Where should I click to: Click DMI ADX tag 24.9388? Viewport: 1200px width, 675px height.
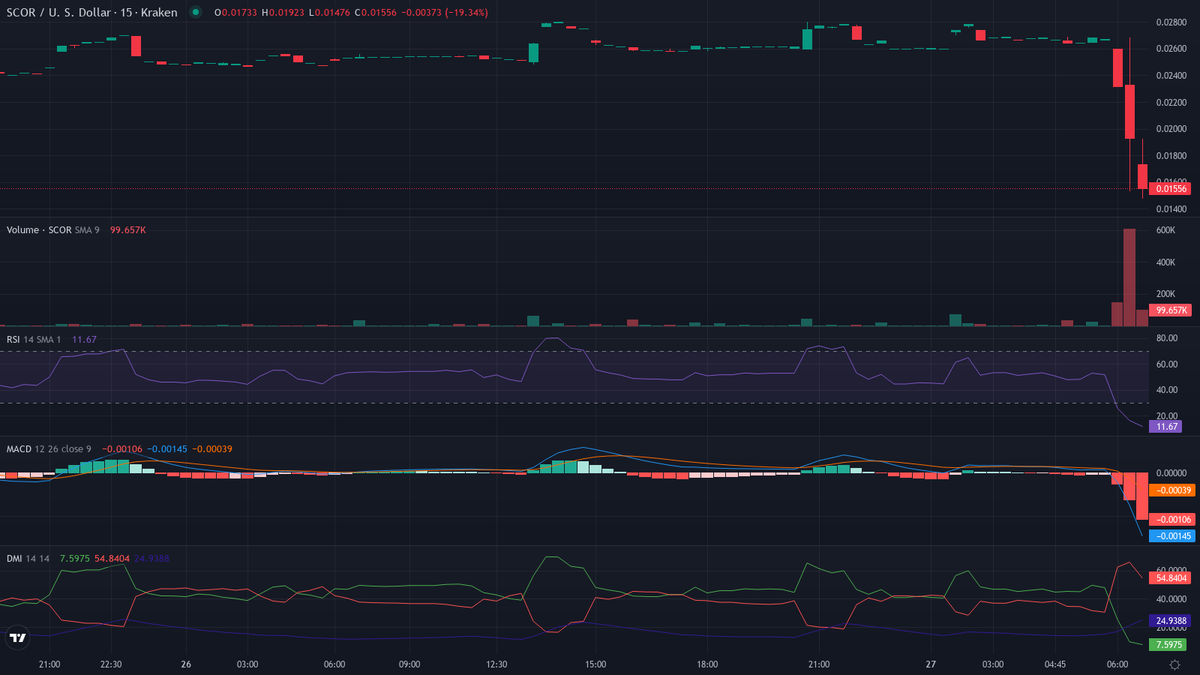tap(1171, 620)
